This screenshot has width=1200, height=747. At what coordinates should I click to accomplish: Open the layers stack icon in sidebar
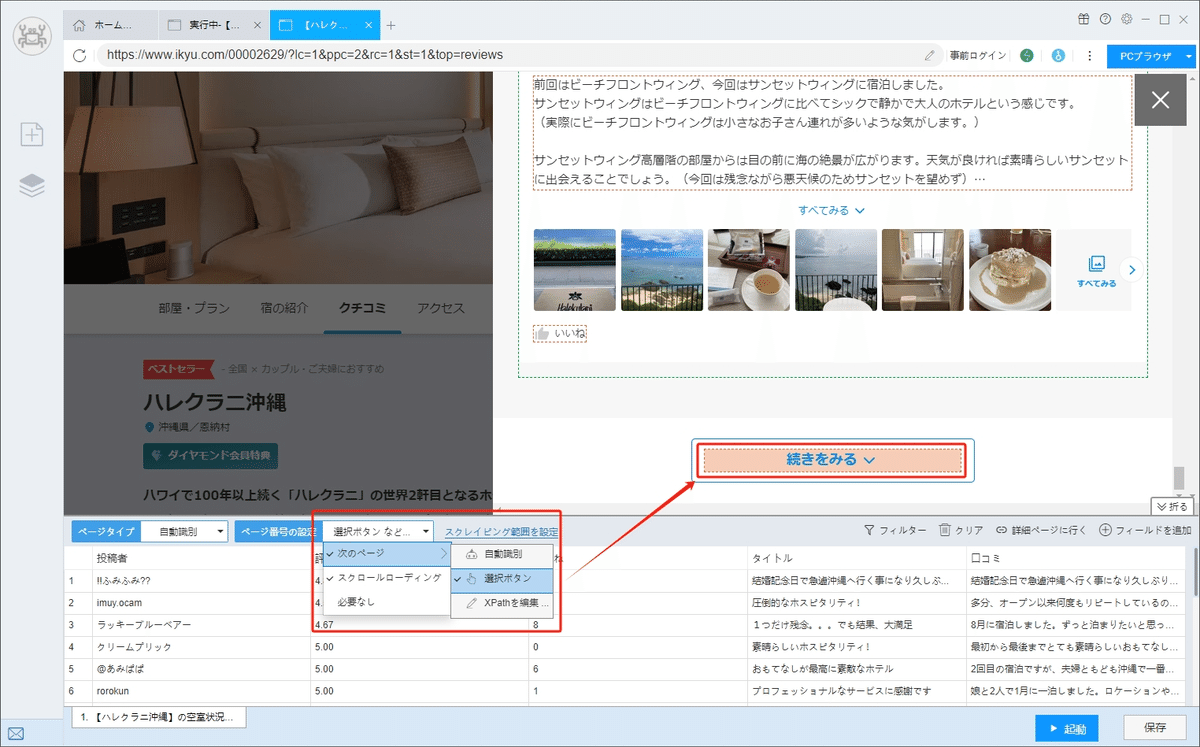coord(32,185)
